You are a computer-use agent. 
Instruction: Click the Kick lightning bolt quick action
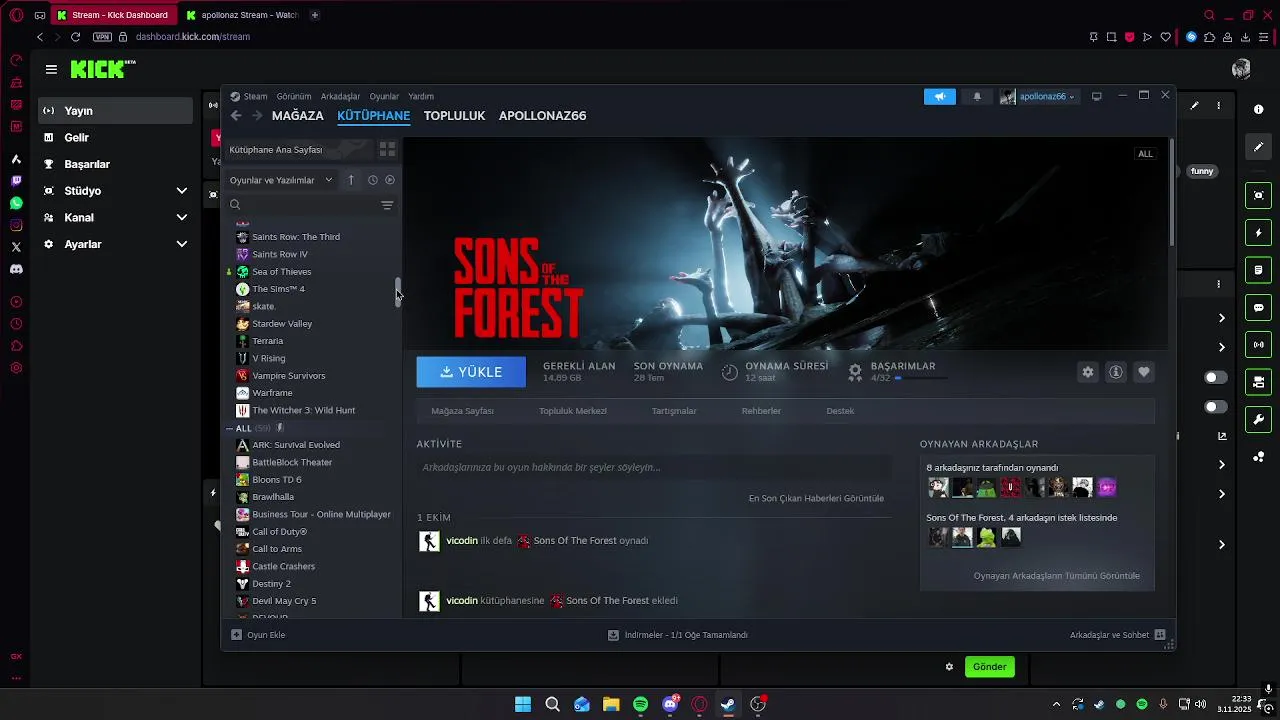tap(1259, 233)
